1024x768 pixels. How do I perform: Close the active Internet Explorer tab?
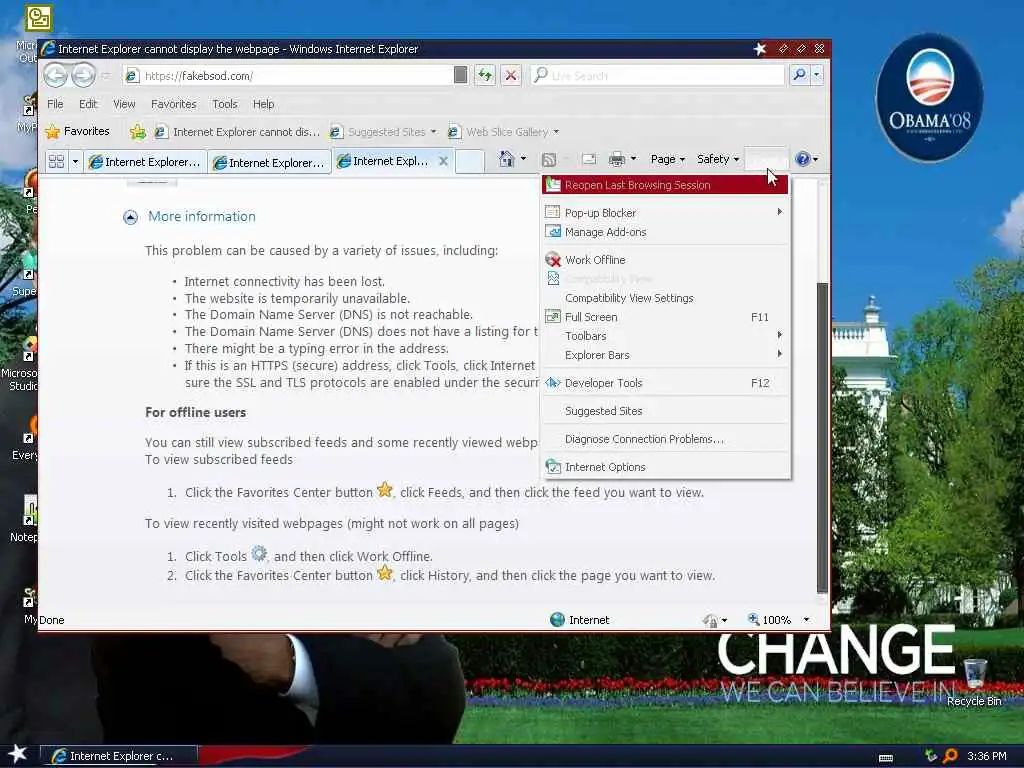click(443, 161)
